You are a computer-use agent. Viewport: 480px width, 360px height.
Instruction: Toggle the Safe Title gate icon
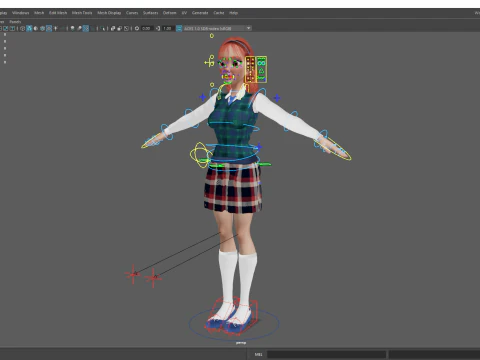pyautogui.click(x=12, y=28)
